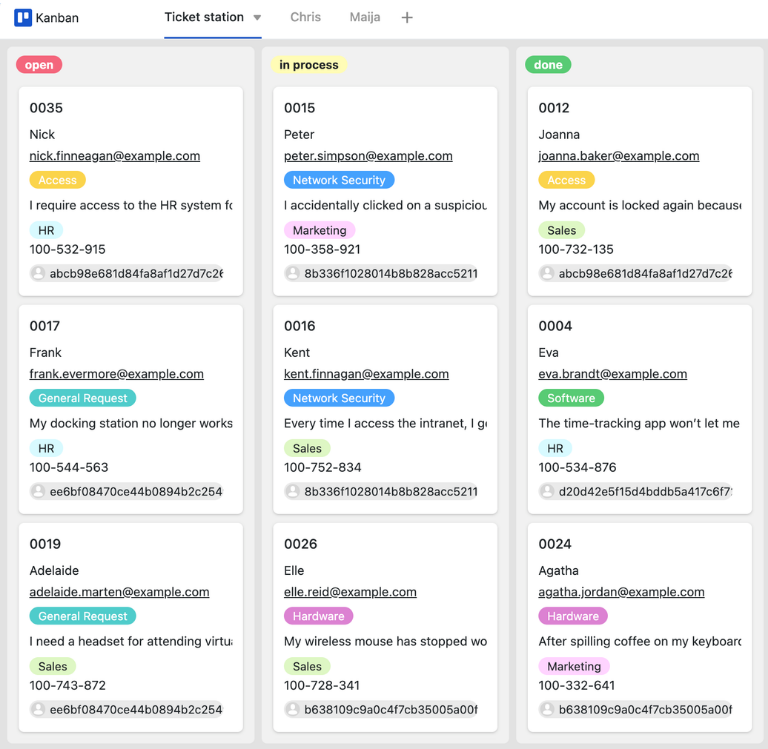Click avatar icon on ticket 0004
The image size is (768, 749).
(548, 491)
